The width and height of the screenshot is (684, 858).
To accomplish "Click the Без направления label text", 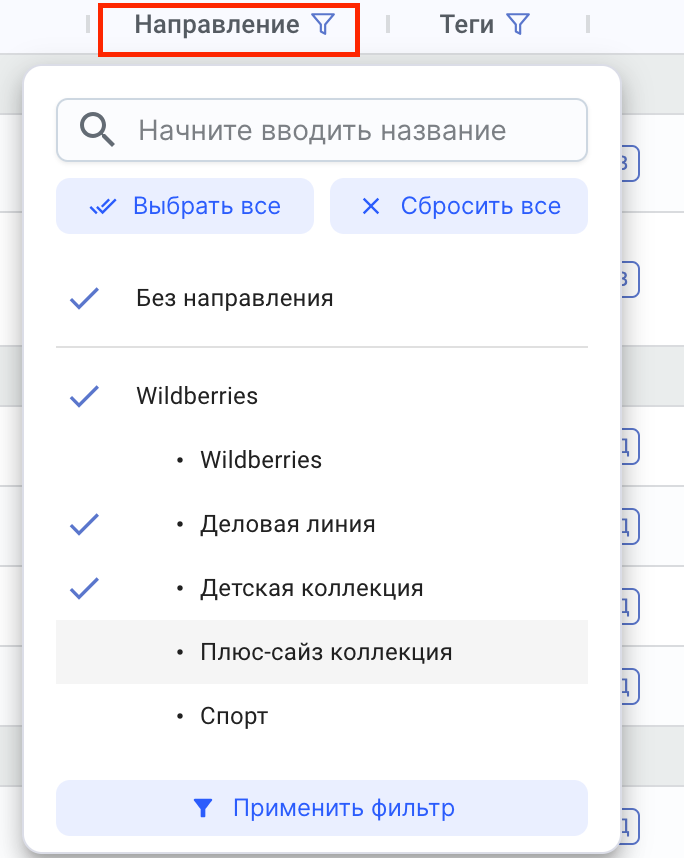I will tap(235, 298).
